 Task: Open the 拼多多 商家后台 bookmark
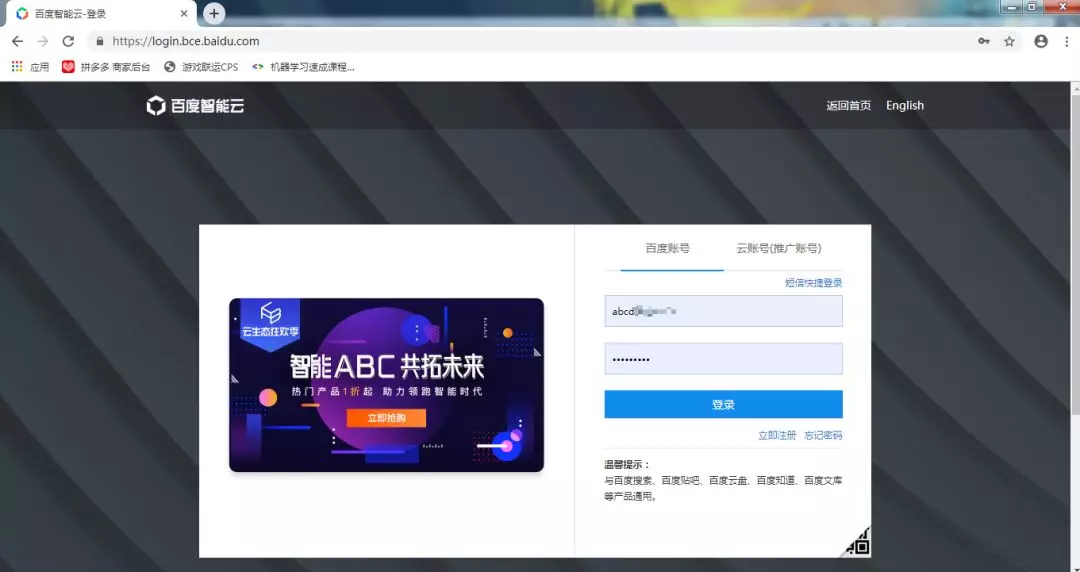106,67
